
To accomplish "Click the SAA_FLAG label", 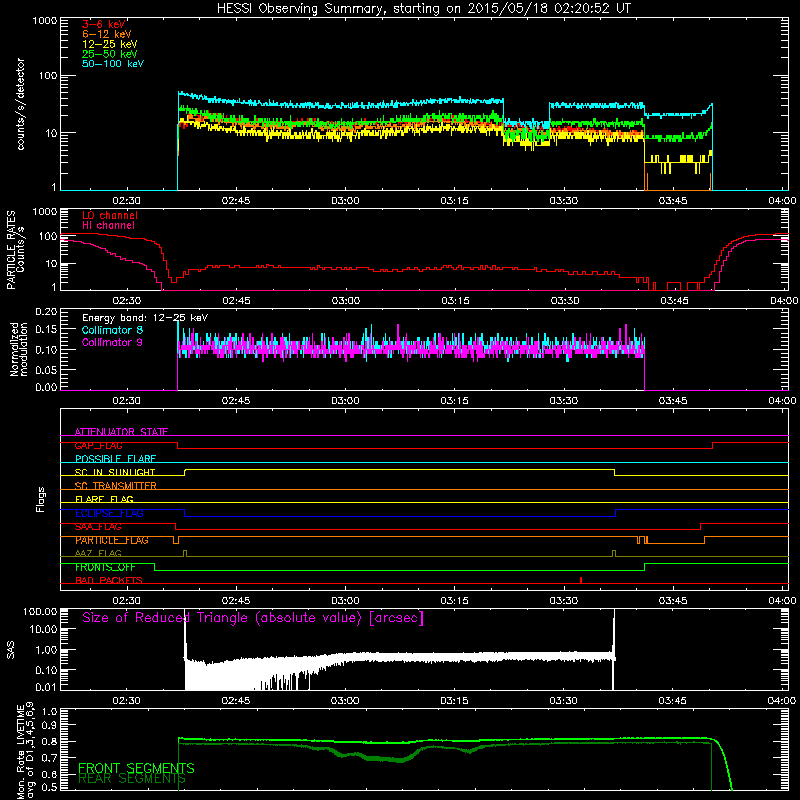I will point(98,527).
